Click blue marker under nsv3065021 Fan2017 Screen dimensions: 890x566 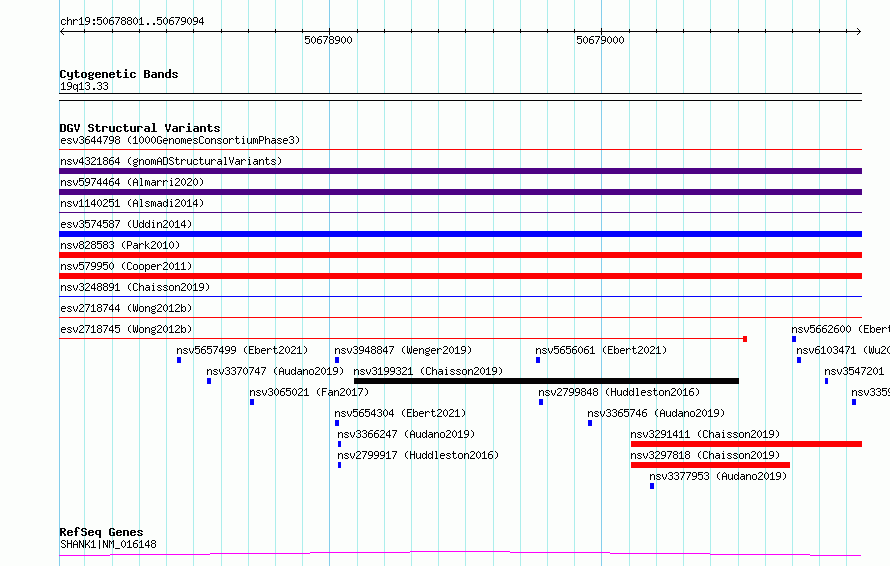pos(251,402)
